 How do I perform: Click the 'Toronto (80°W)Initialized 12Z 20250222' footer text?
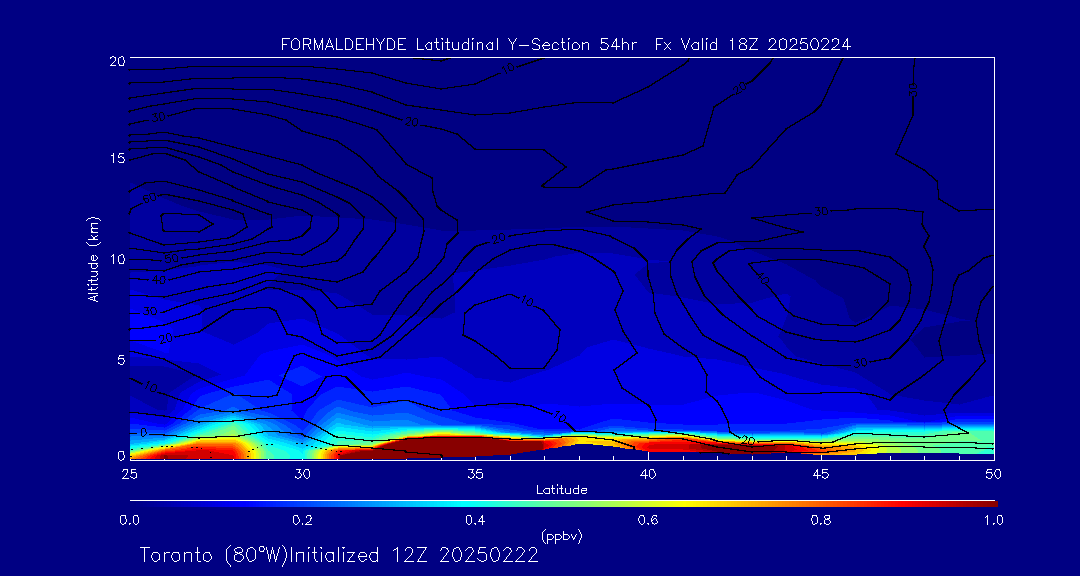[339, 555]
